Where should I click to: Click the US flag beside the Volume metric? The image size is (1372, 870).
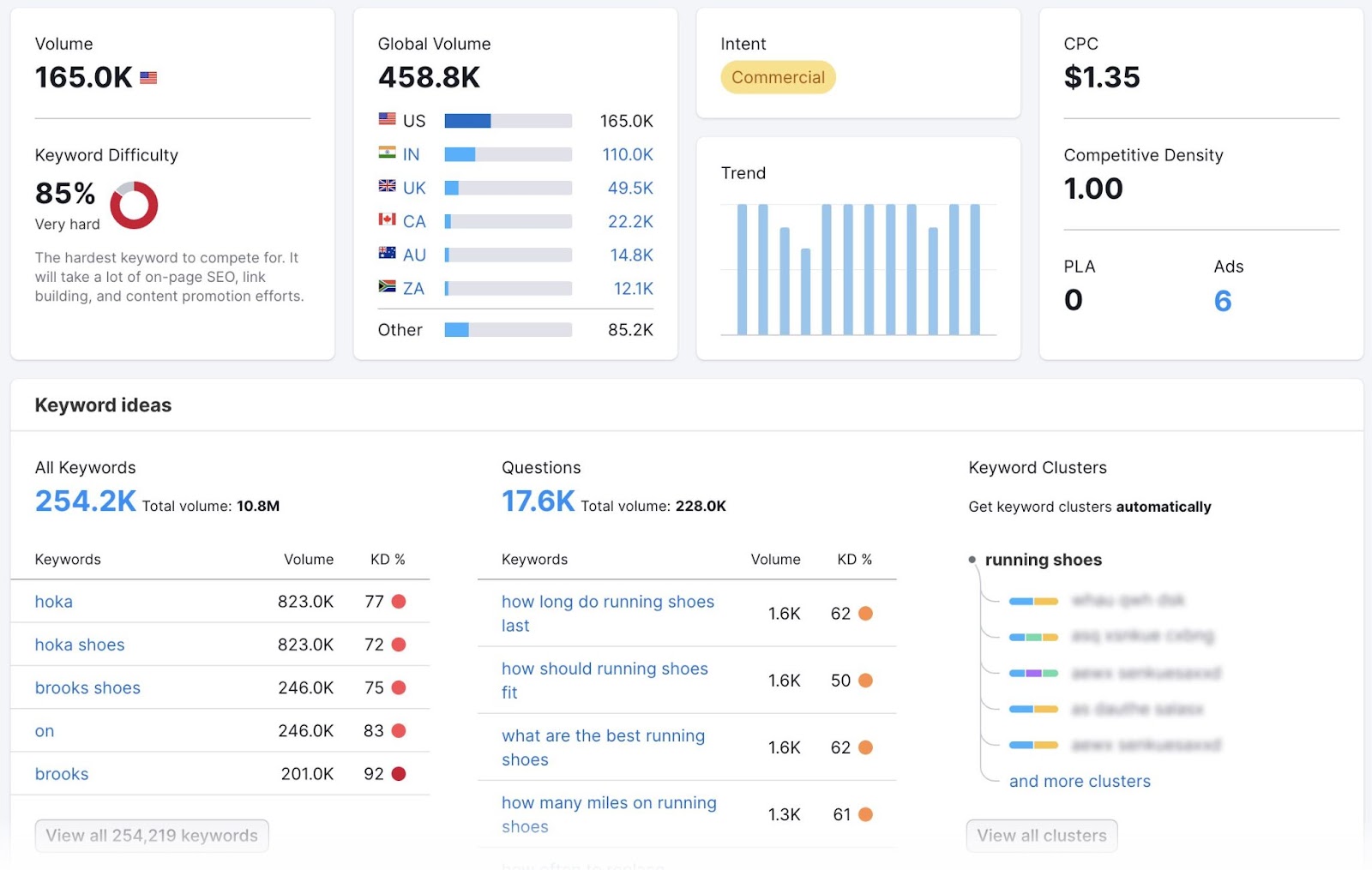tap(148, 78)
